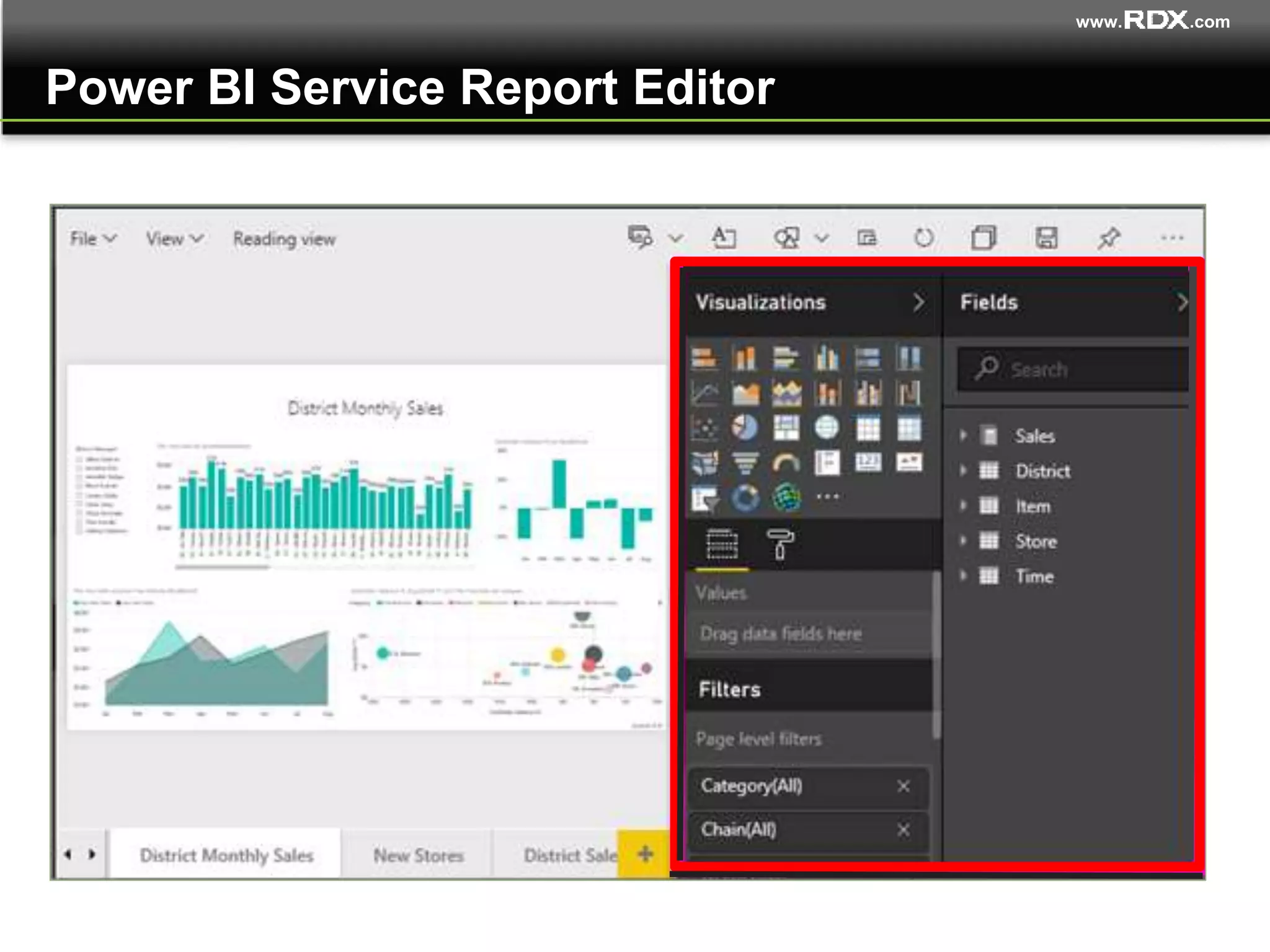Pick the 100% stacked bar chart icon
Image resolution: width=1270 pixels, height=952 pixels.
coord(868,358)
